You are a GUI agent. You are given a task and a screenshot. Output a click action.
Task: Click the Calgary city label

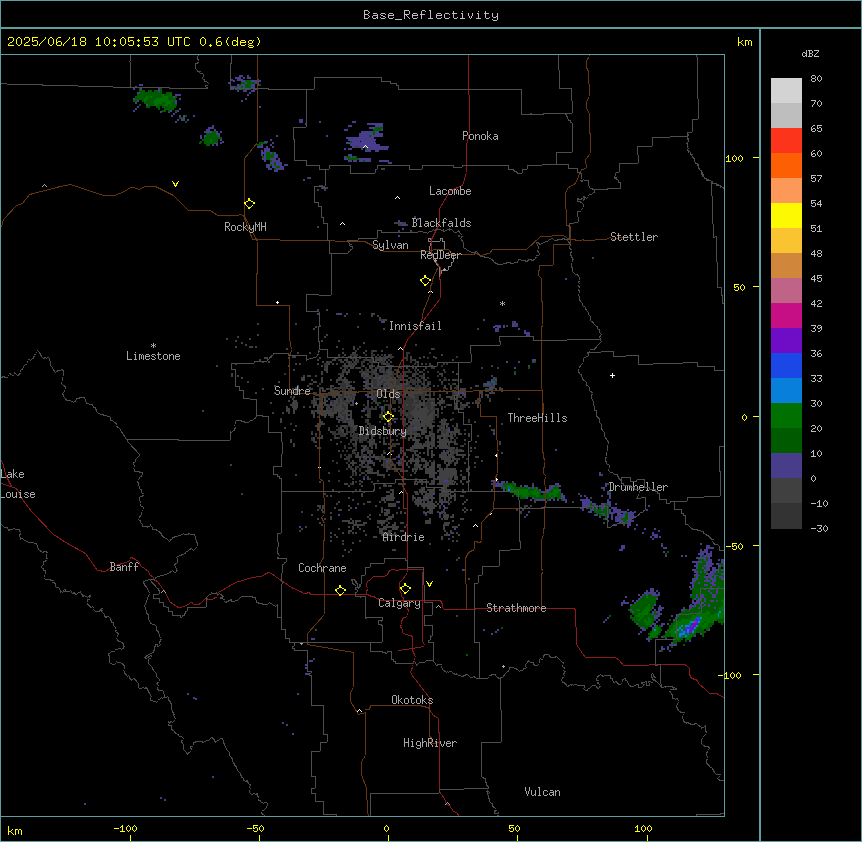pyautogui.click(x=399, y=603)
